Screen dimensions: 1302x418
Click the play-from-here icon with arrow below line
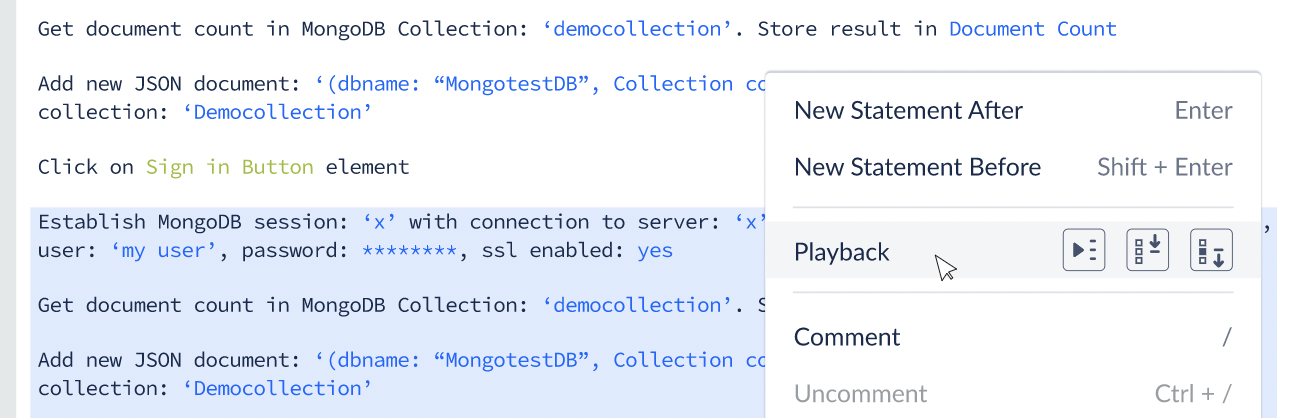[1211, 251]
